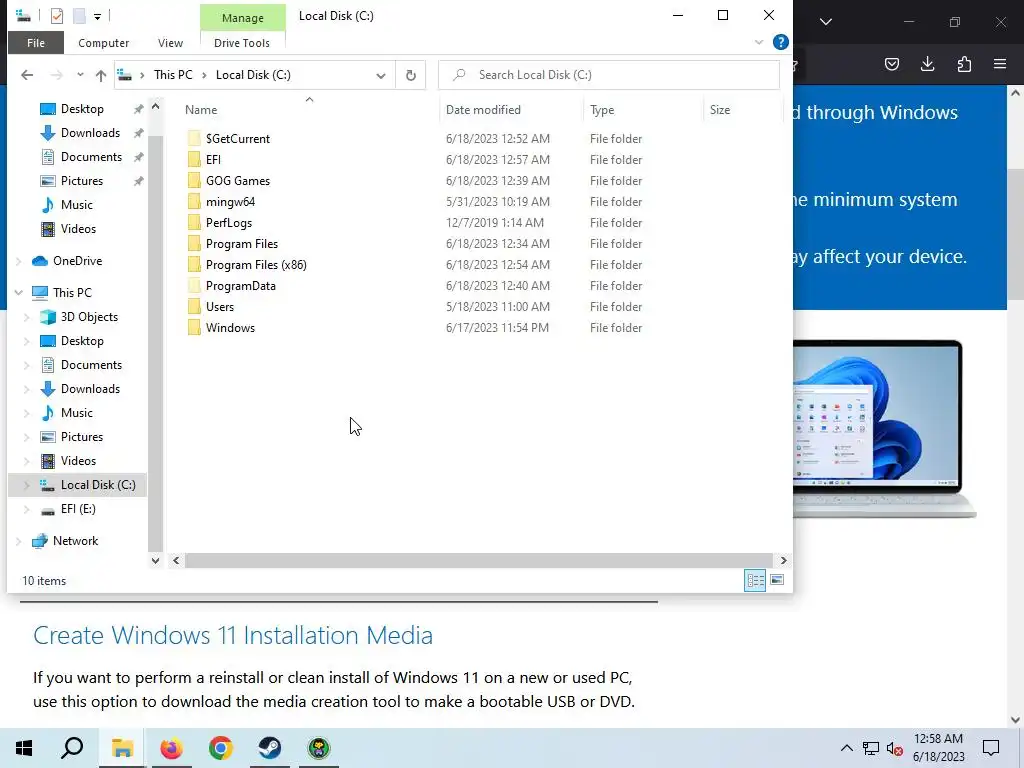Open Steam from the taskbar

[270, 748]
